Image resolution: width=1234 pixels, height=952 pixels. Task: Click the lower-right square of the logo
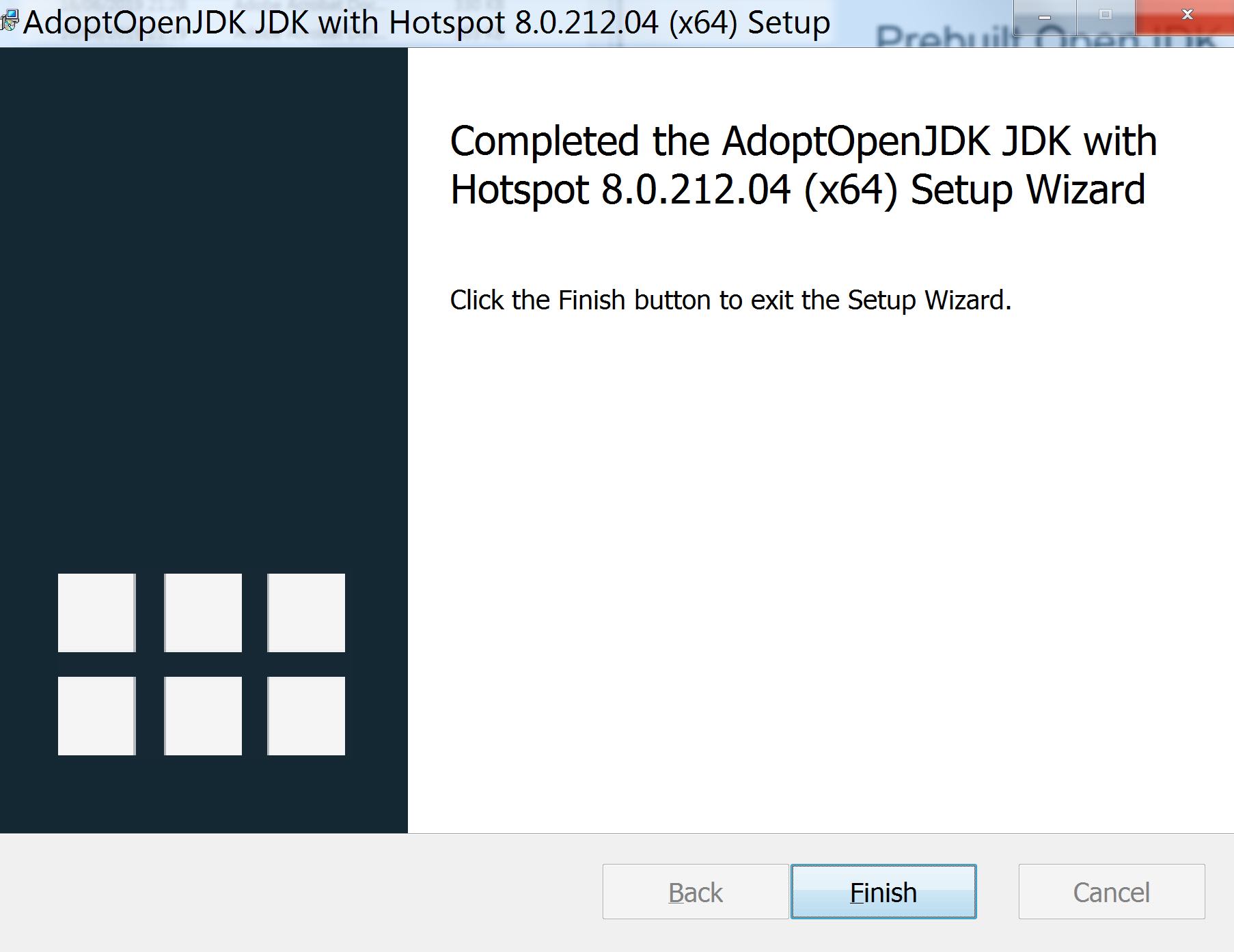[x=306, y=716]
